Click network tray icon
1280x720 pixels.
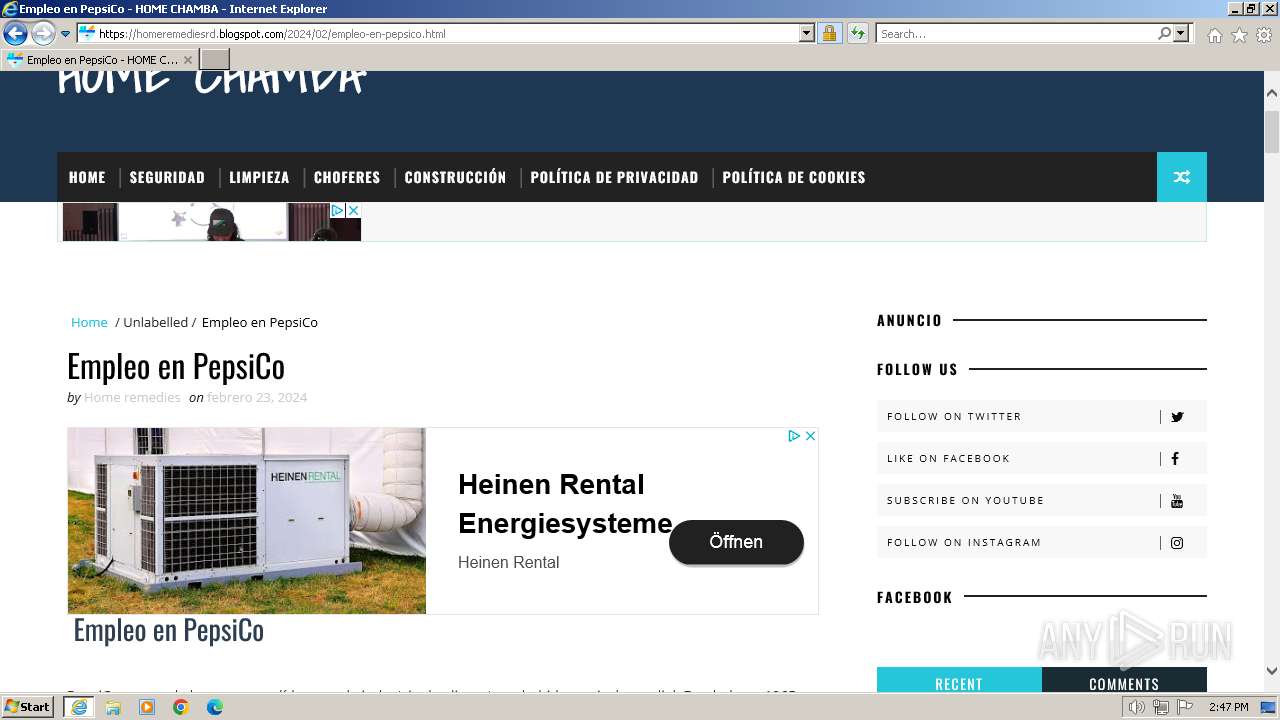[x=1161, y=707]
